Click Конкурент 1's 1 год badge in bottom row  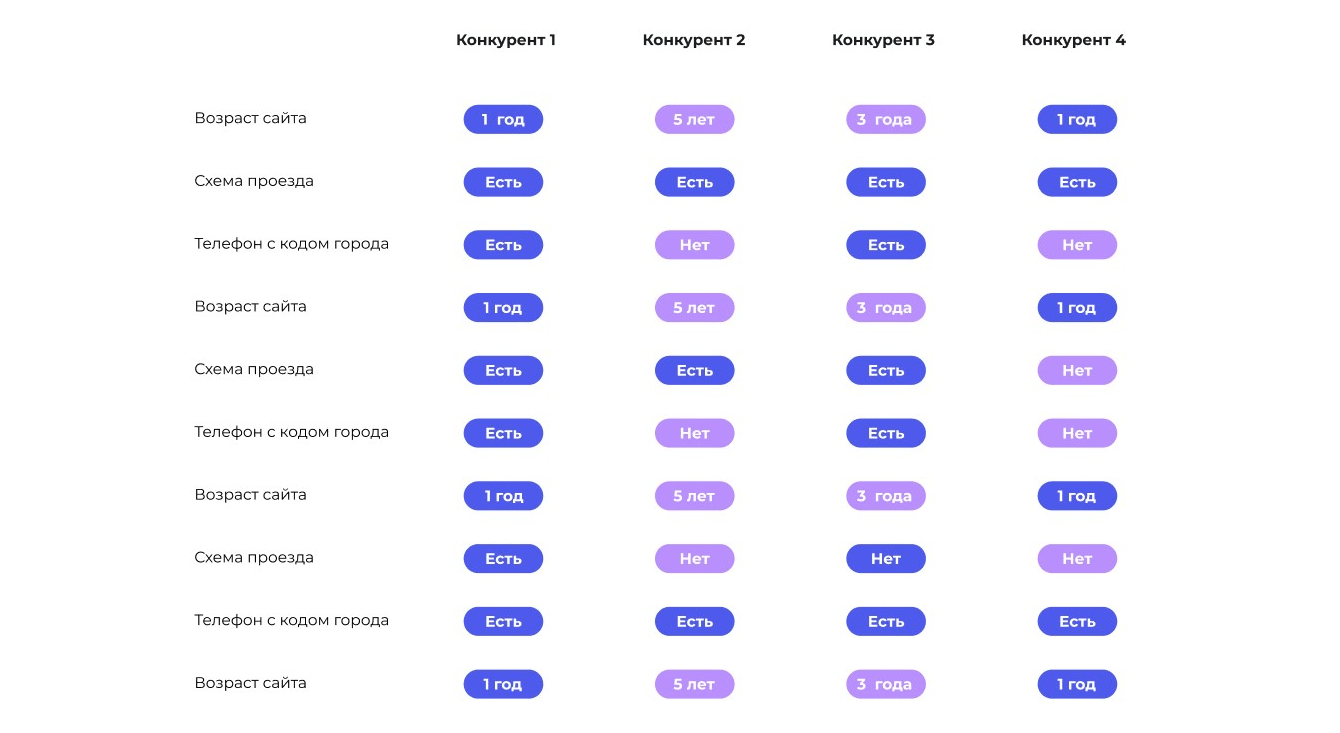[503, 685]
